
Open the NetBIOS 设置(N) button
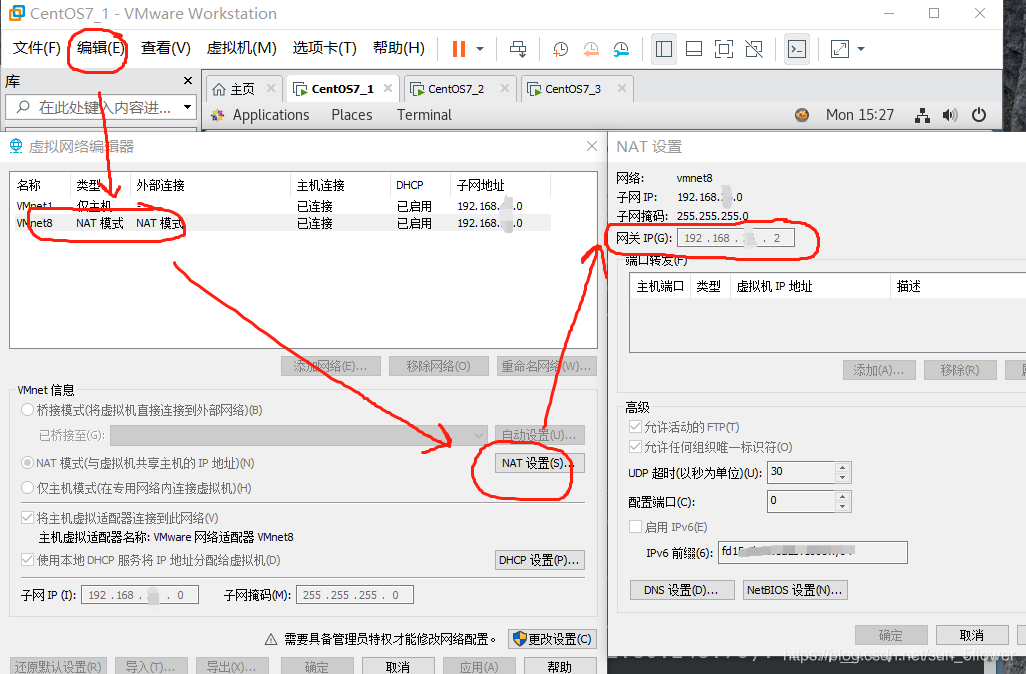795,590
